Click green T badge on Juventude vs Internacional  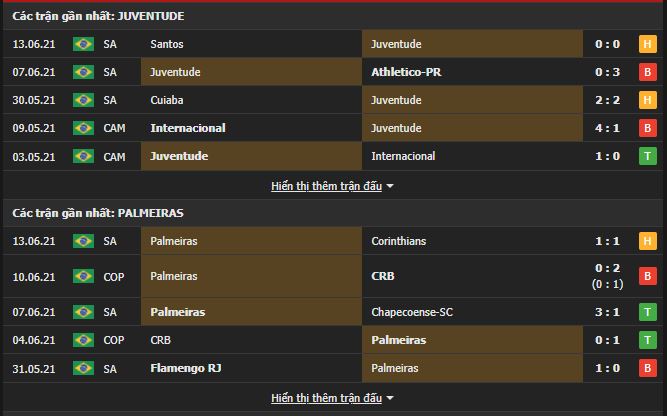(647, 156)
